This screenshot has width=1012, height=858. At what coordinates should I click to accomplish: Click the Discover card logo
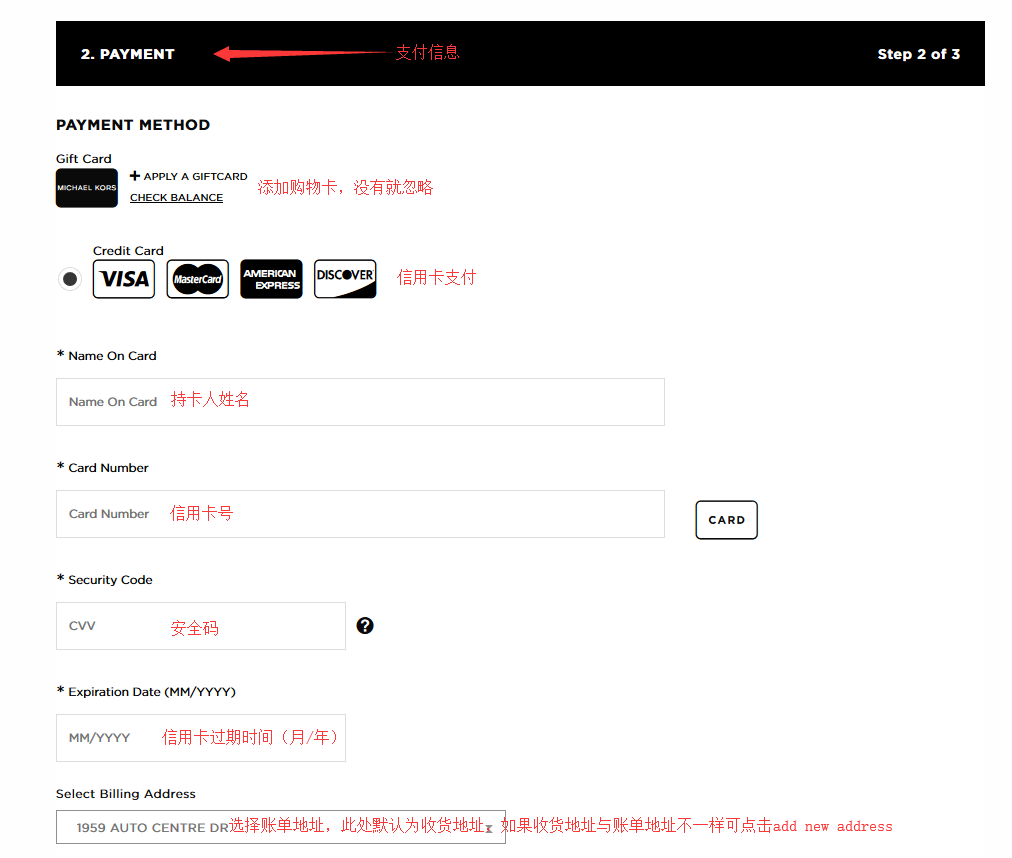tap(345, 279)
